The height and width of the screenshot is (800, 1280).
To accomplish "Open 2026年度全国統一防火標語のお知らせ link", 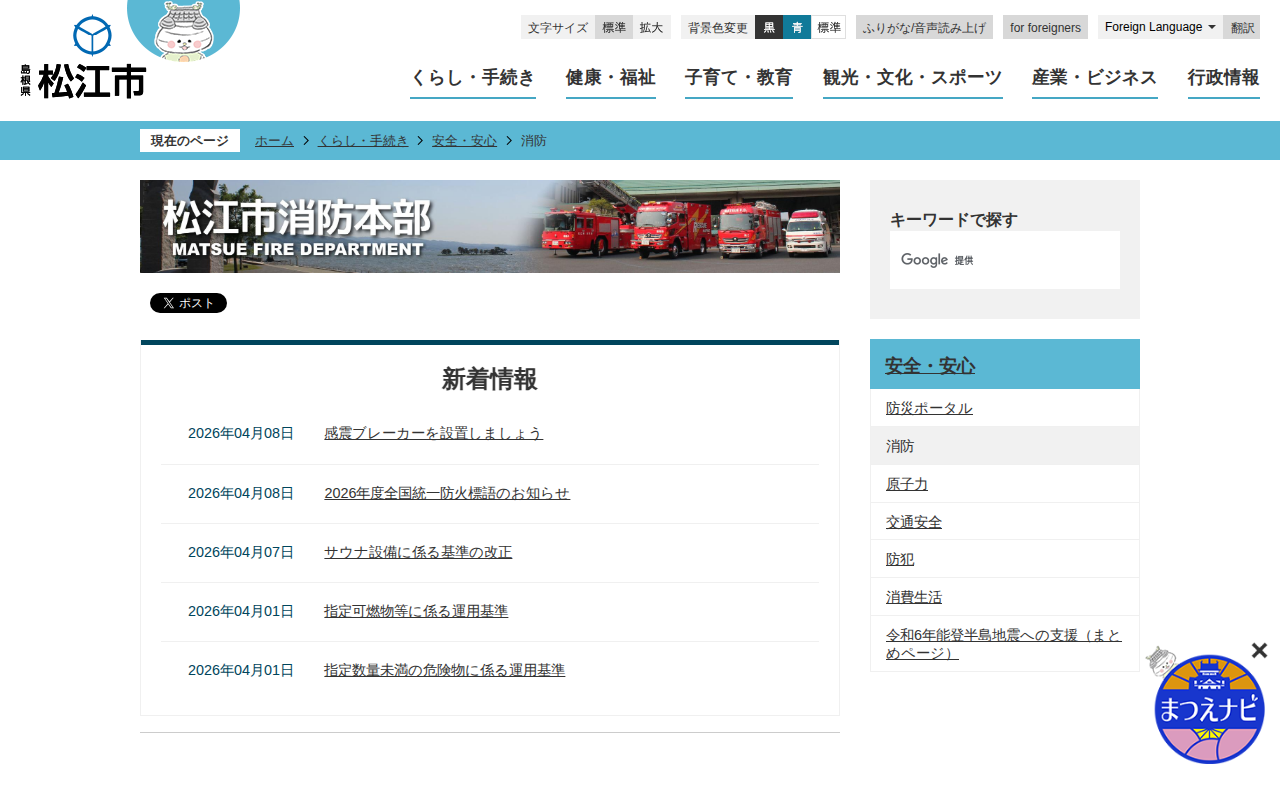I will click(x=447, y=493).
